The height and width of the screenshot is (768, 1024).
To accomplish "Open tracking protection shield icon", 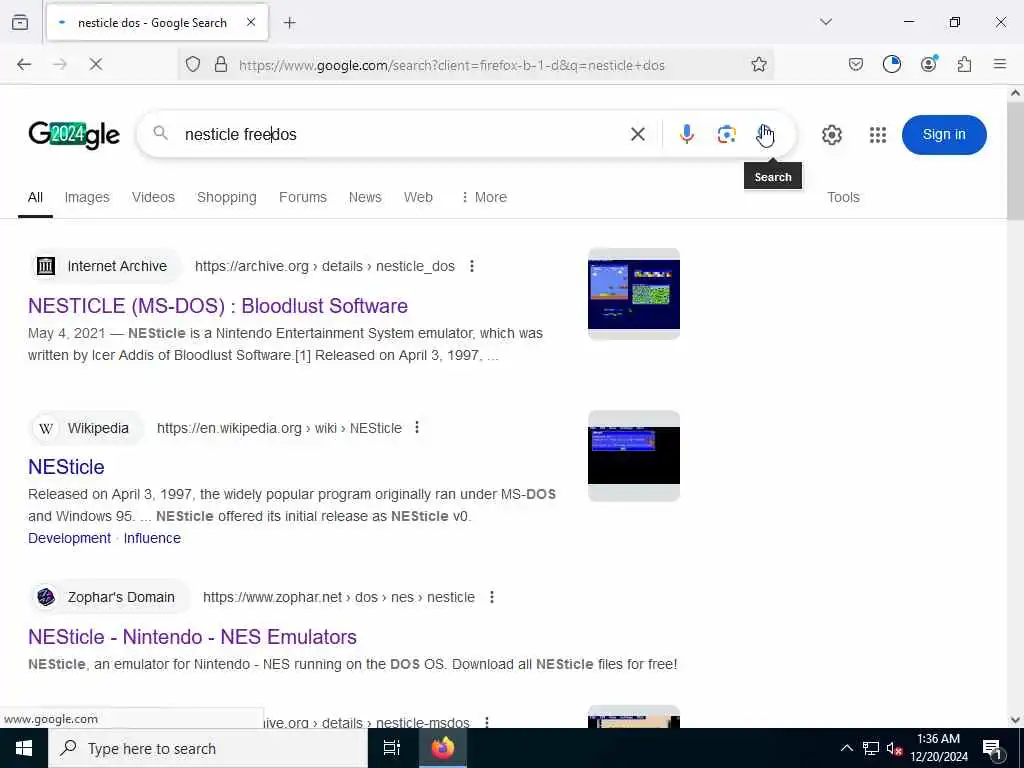I will tap(193, 64).
